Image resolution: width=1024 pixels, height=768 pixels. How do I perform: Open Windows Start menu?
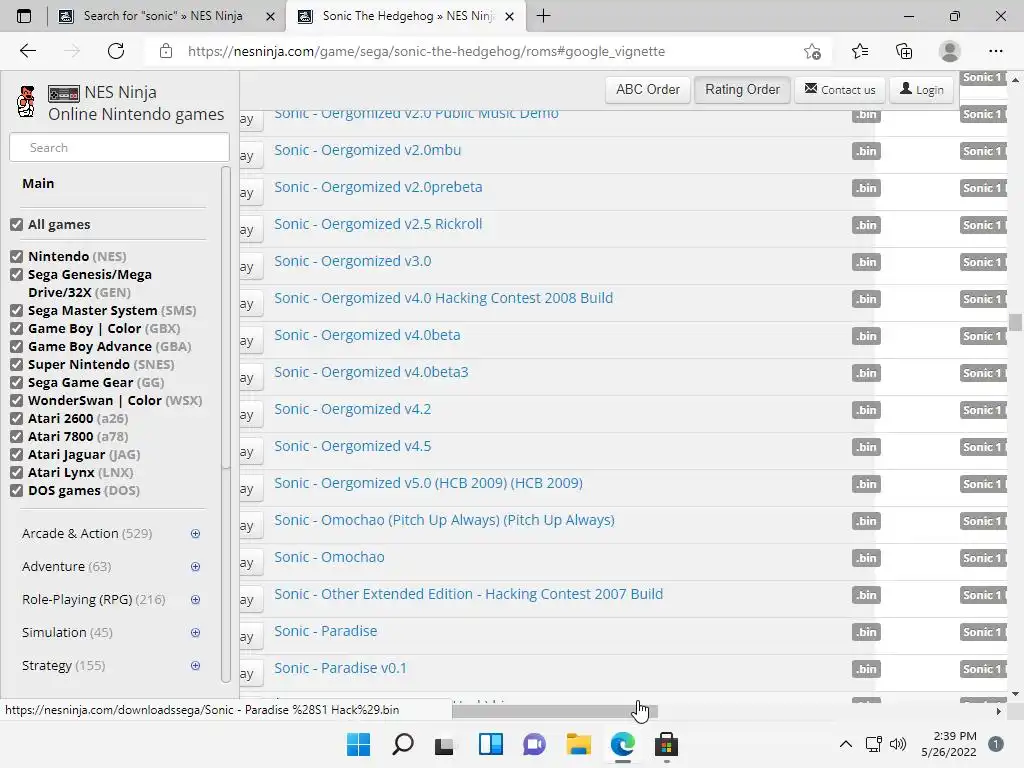[x=358, y=744]
